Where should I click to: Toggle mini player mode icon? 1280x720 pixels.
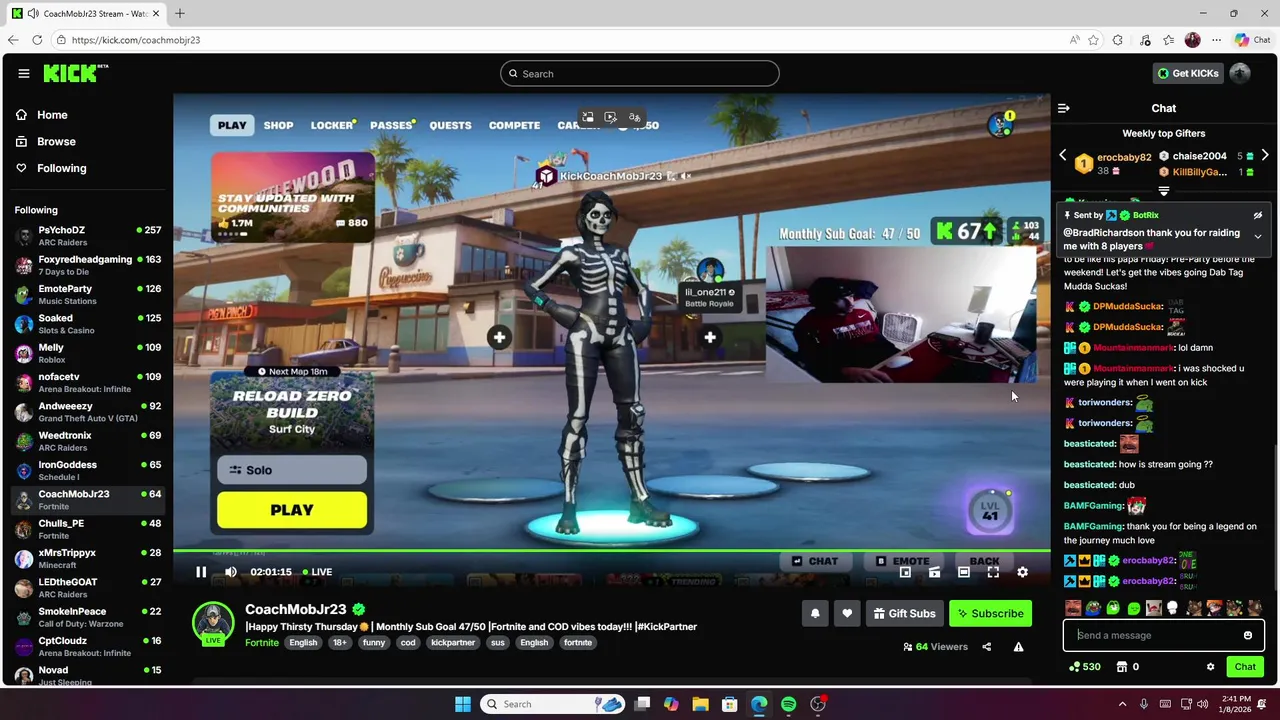905,572
